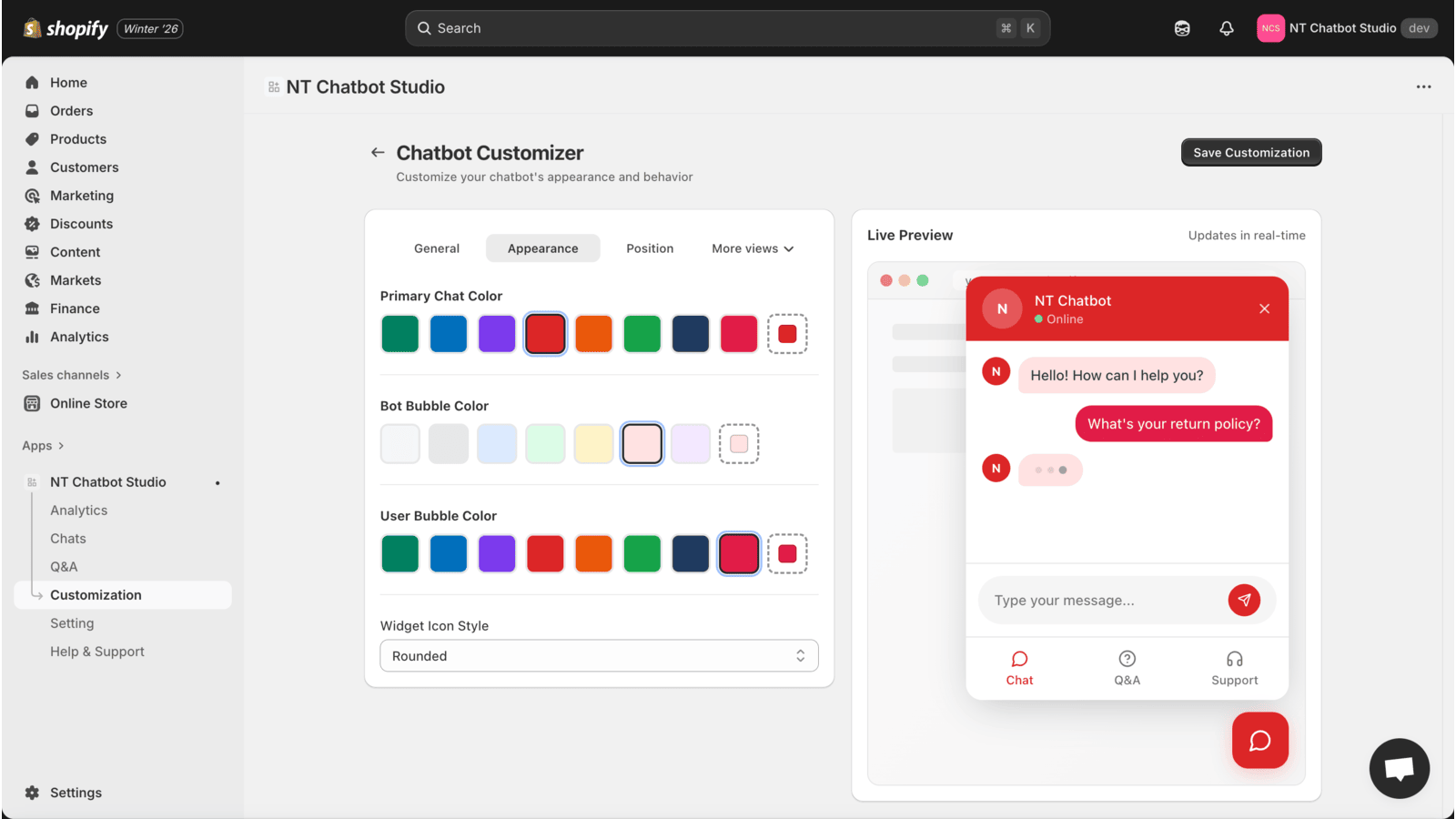Open the Discounts page
This screenshot has width=1456, height=819.
(x=81, y=223)
